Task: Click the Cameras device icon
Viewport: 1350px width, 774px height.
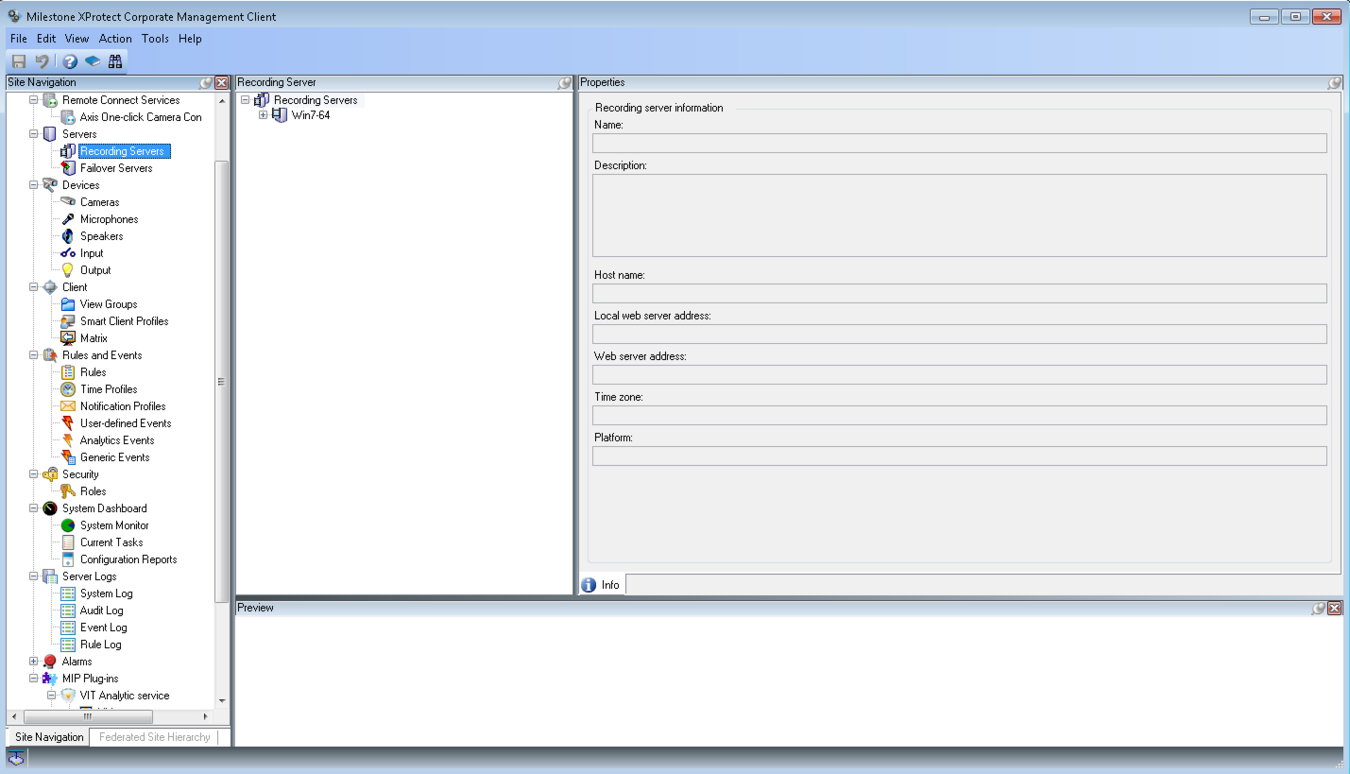Action: click(x=68, y=202)
